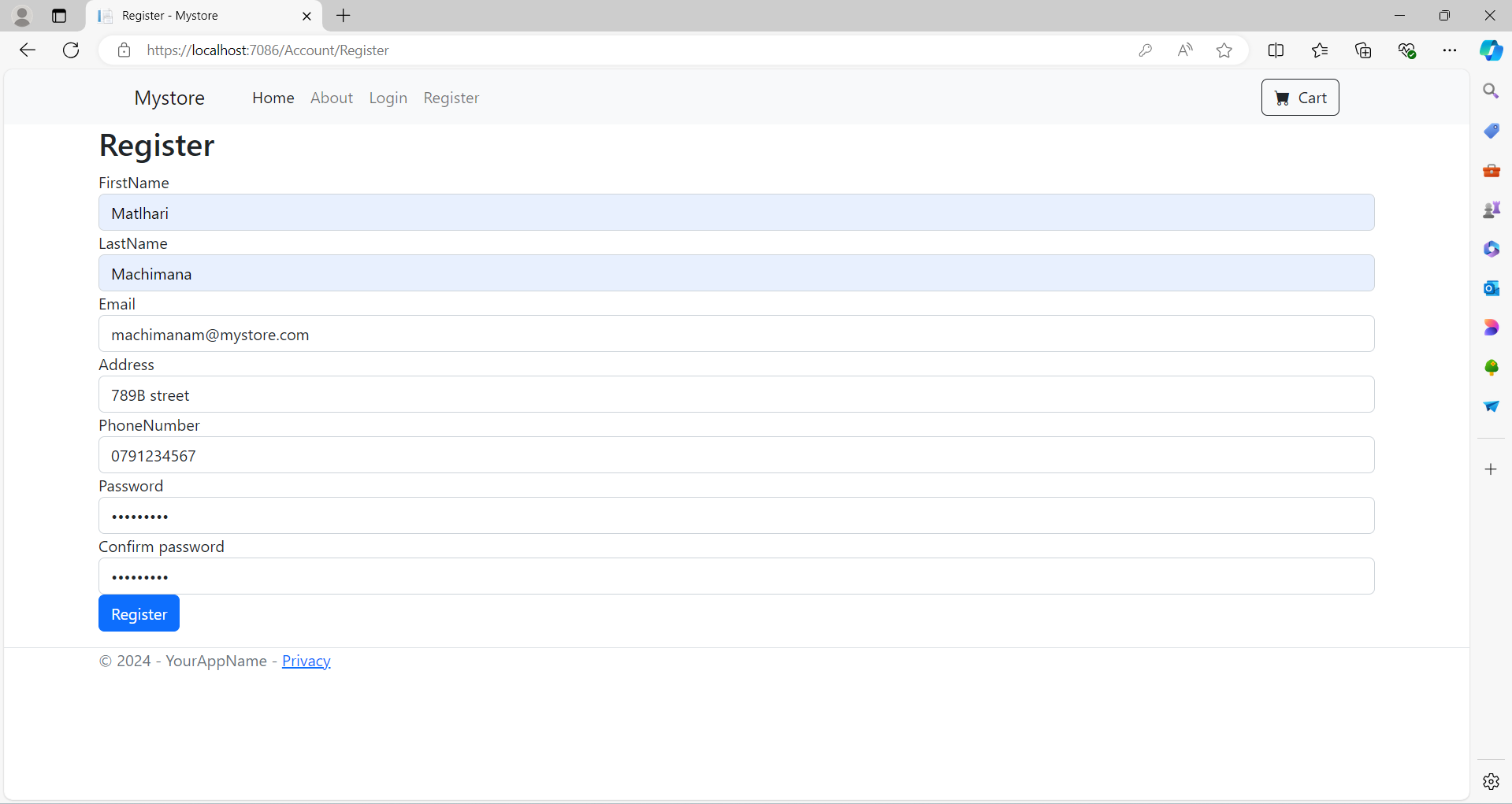Open the Favorites list
The width and height of the screenshot is (1512, 804).
click(x=1320, y=50)
